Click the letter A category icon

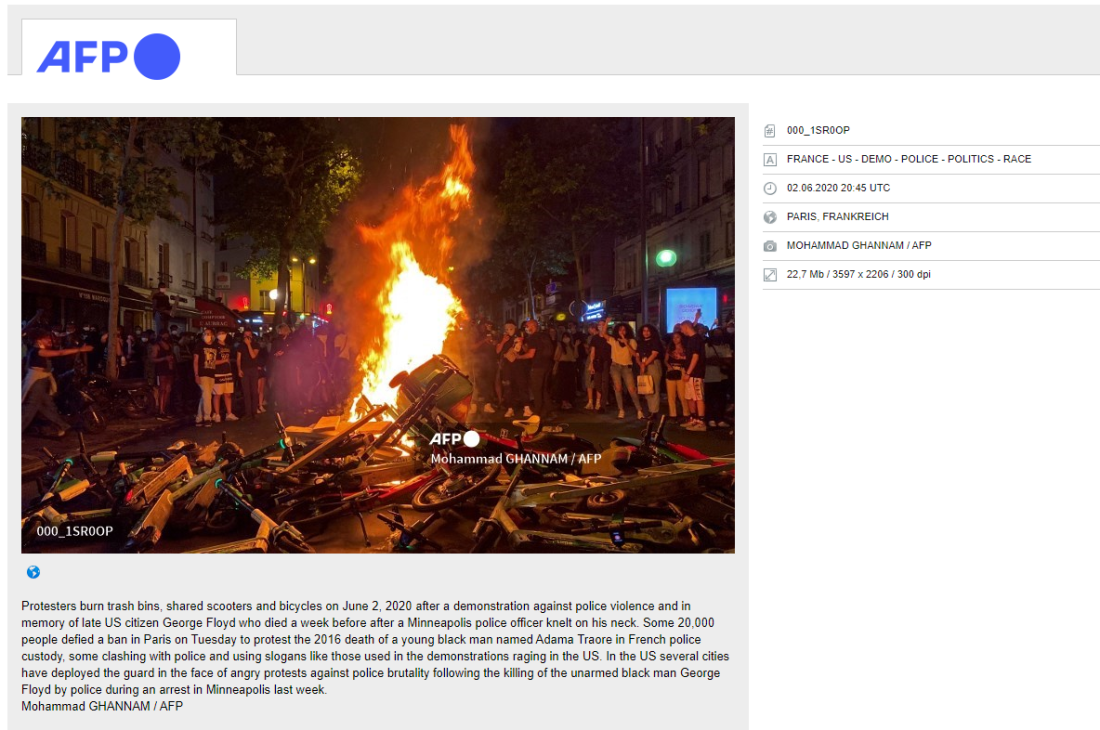(x=770, y=159)
